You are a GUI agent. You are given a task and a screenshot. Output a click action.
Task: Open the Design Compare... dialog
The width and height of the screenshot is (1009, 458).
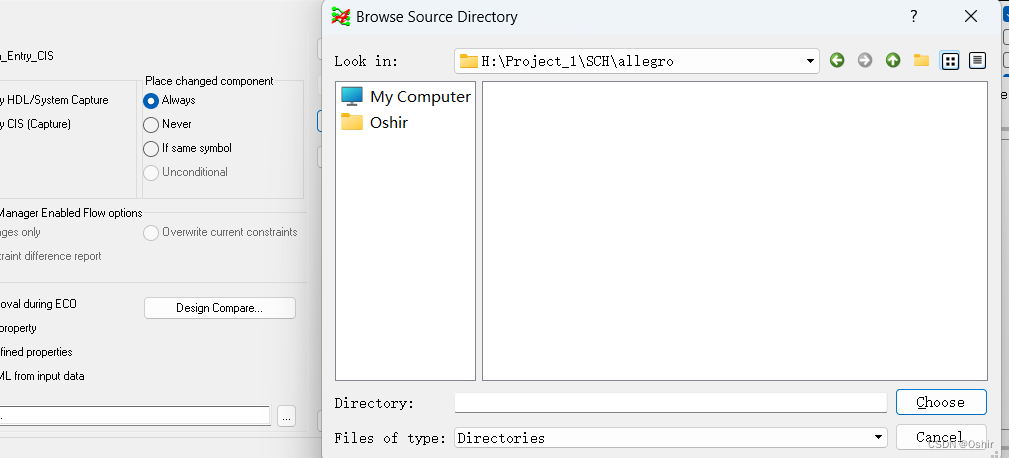220,308
